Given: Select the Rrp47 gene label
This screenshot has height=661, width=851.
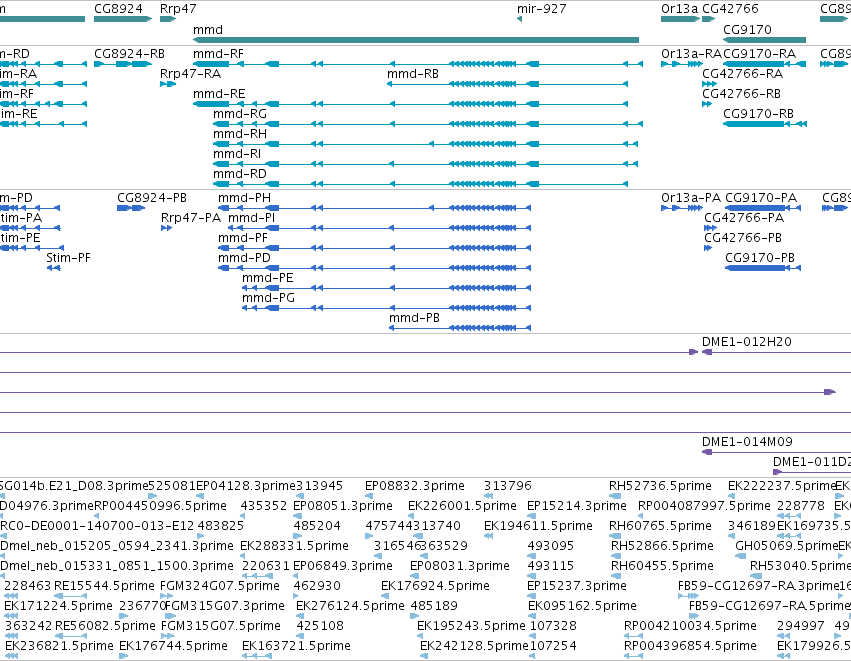Looking at the screenshot, I should tap(178, 9).
